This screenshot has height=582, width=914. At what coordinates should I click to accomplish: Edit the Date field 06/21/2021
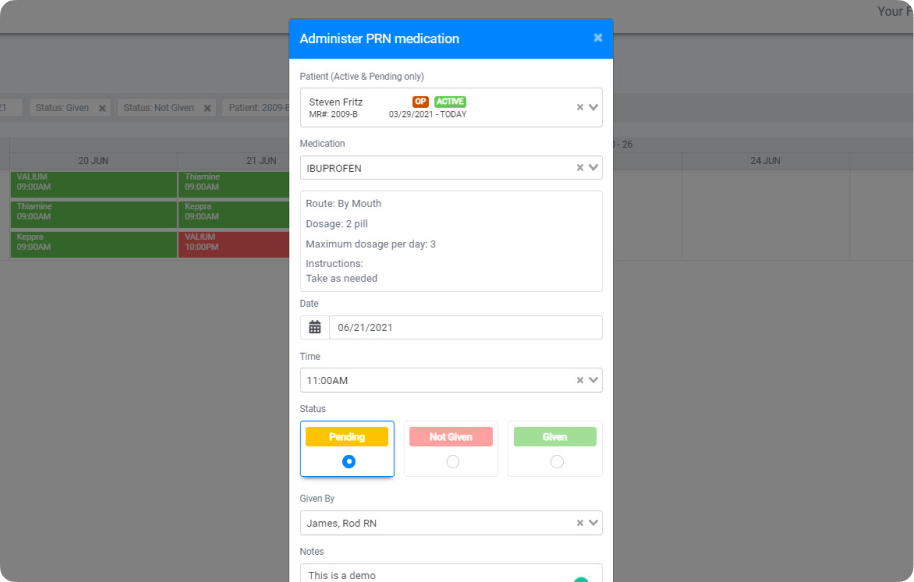click(466, 327)
